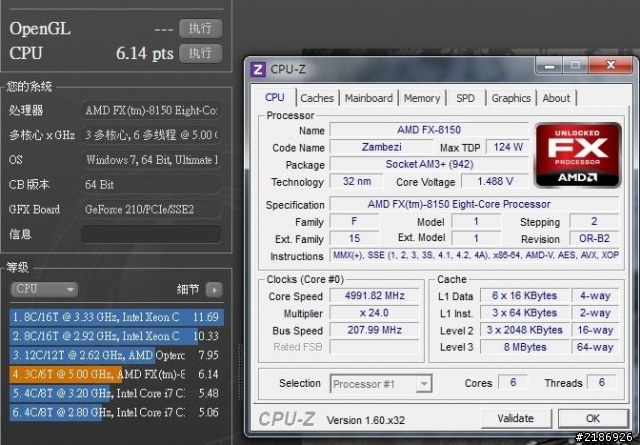Click the CPU score 6.14 pts
This screenshot has height=445, width=640.
[144, 53]
